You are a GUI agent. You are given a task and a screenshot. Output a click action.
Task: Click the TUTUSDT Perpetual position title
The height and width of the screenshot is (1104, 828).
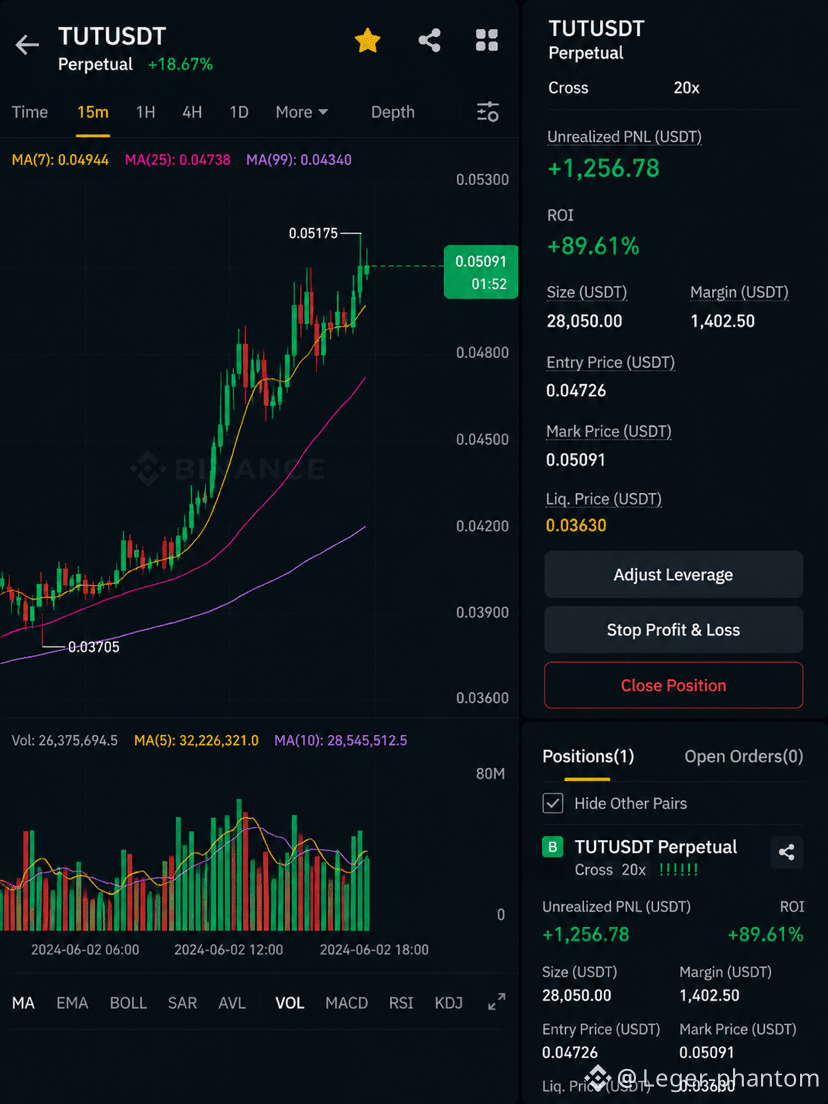[x=656, y=847]
